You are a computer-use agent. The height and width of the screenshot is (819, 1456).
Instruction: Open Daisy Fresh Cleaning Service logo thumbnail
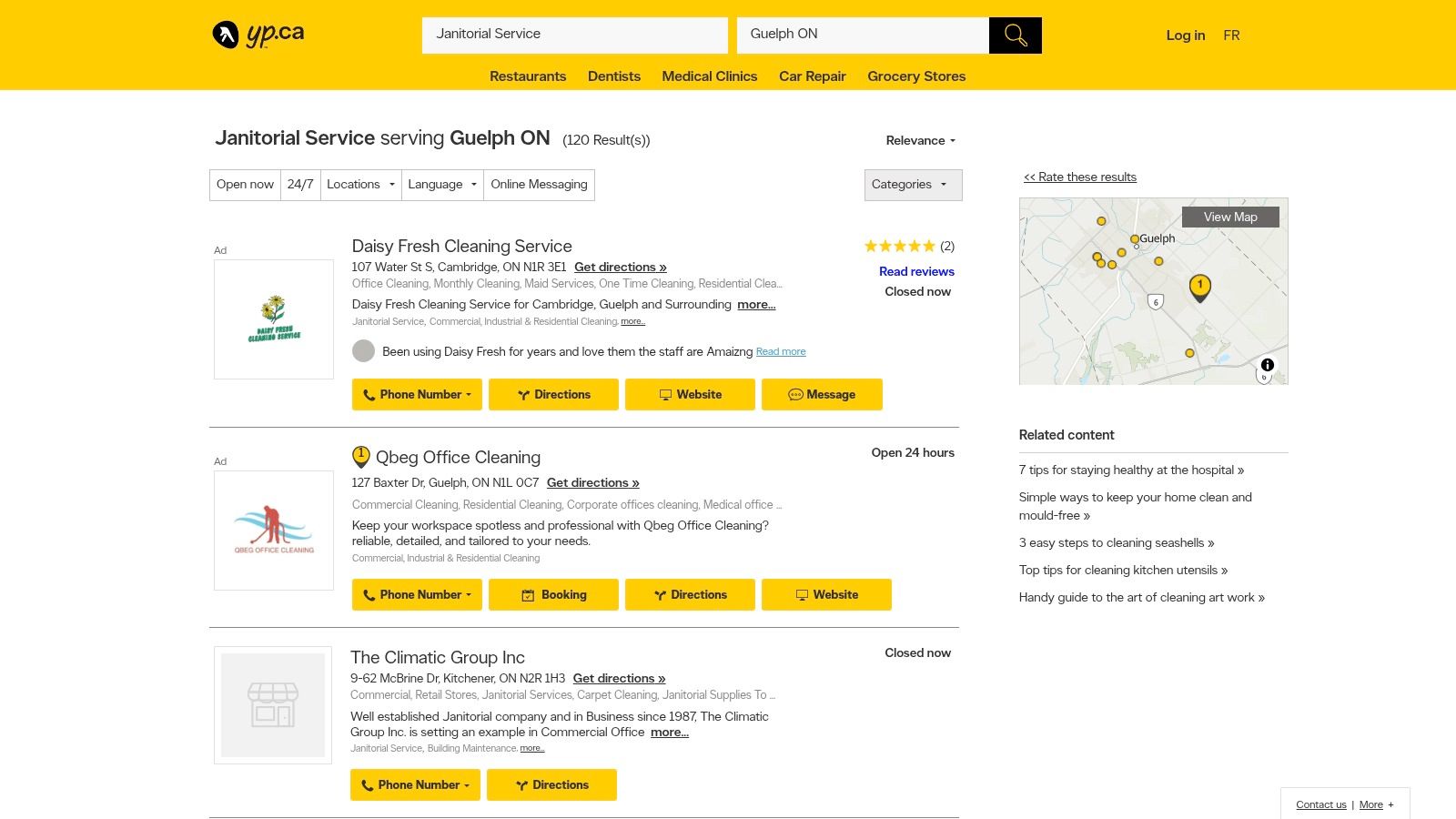[x=274, y=319]
